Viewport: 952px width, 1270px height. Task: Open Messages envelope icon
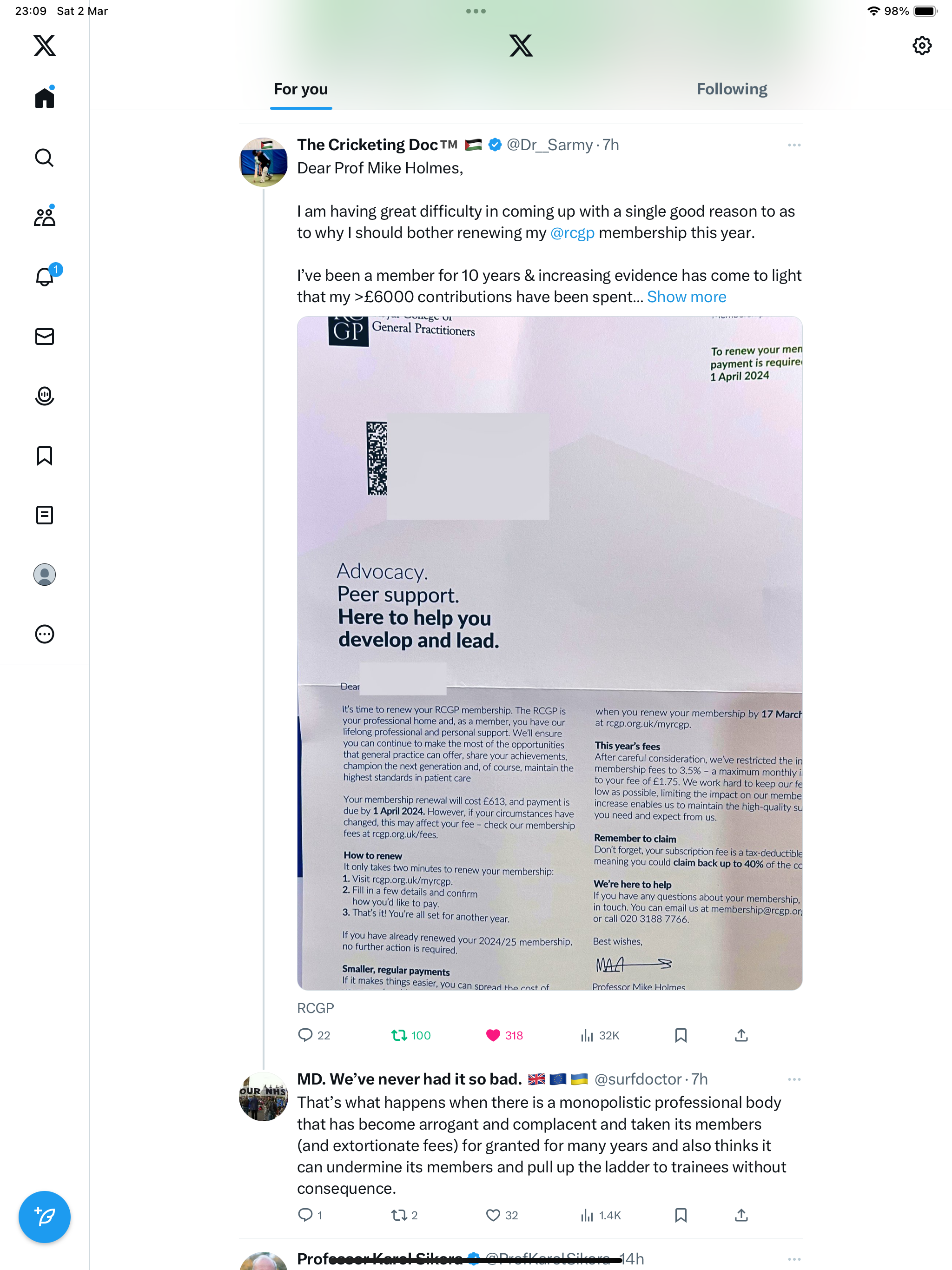pos(44,337)
